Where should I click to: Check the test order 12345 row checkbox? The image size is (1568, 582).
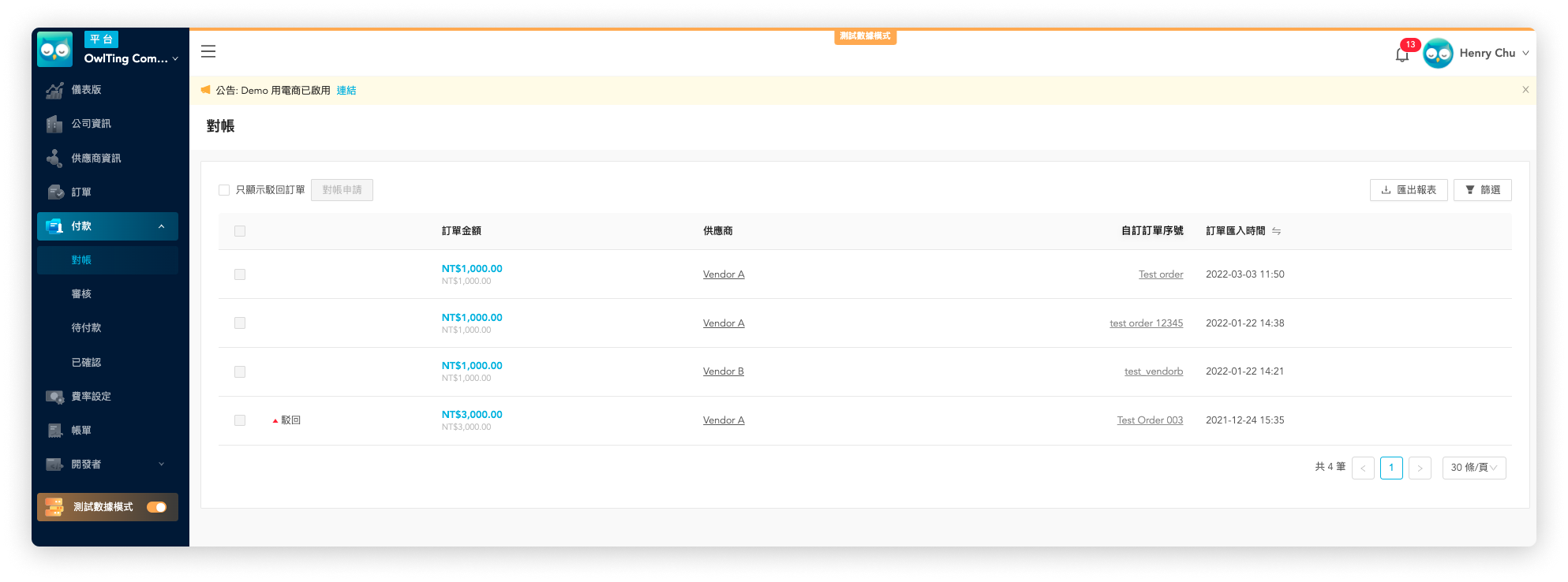[240, 323]
